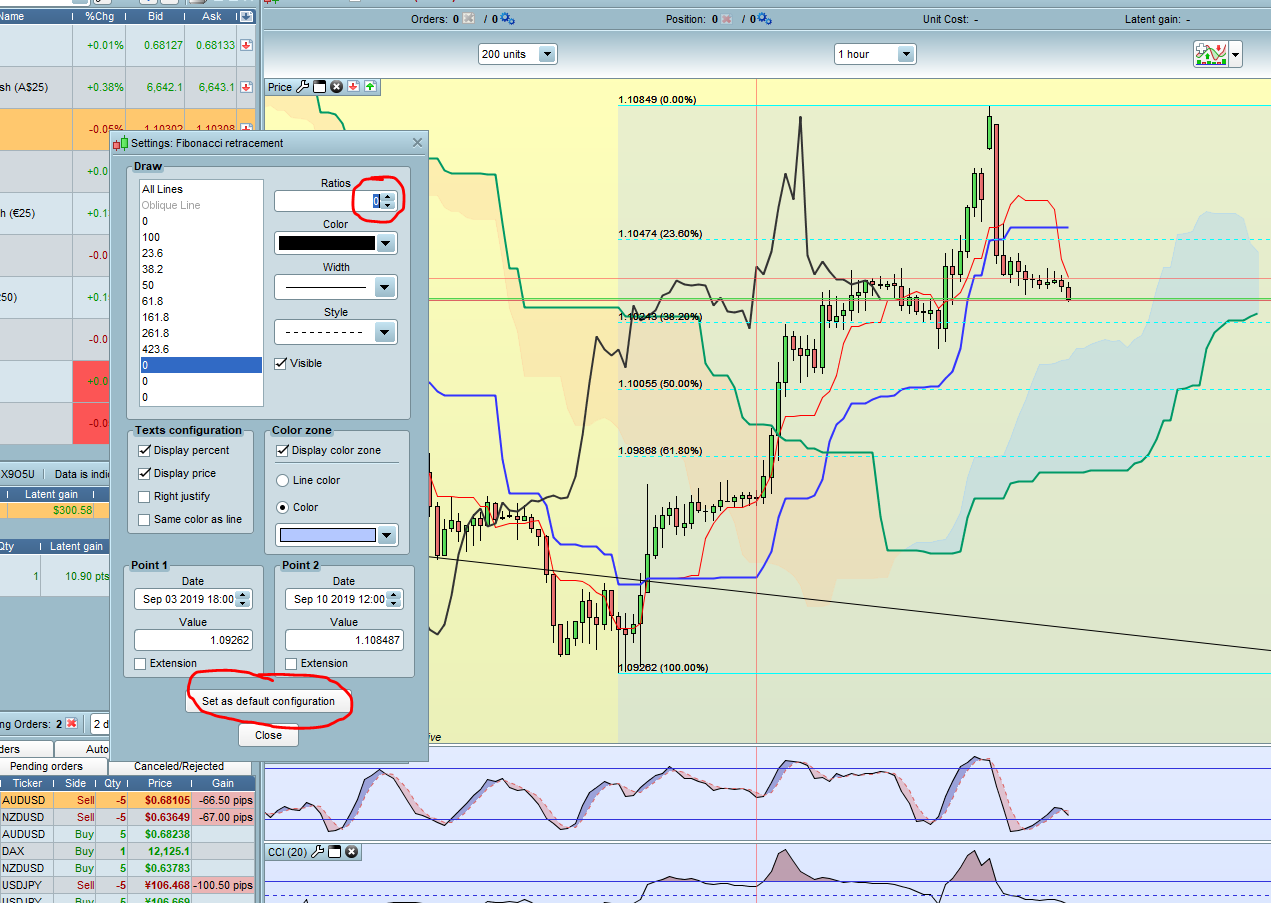Click the Close button in dialog

point(268,735)
